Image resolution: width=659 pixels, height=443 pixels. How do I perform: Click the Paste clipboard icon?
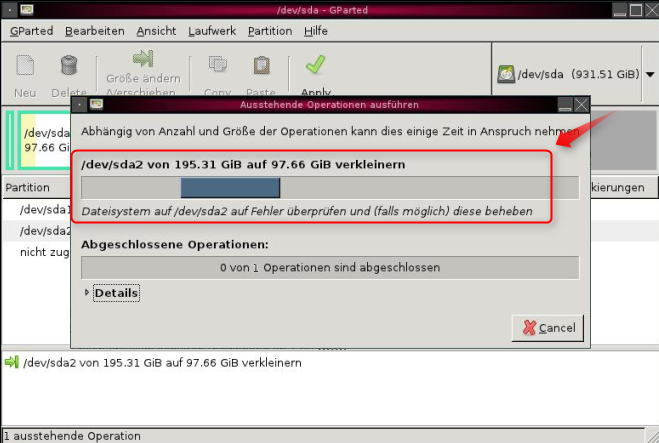[261, 65]
